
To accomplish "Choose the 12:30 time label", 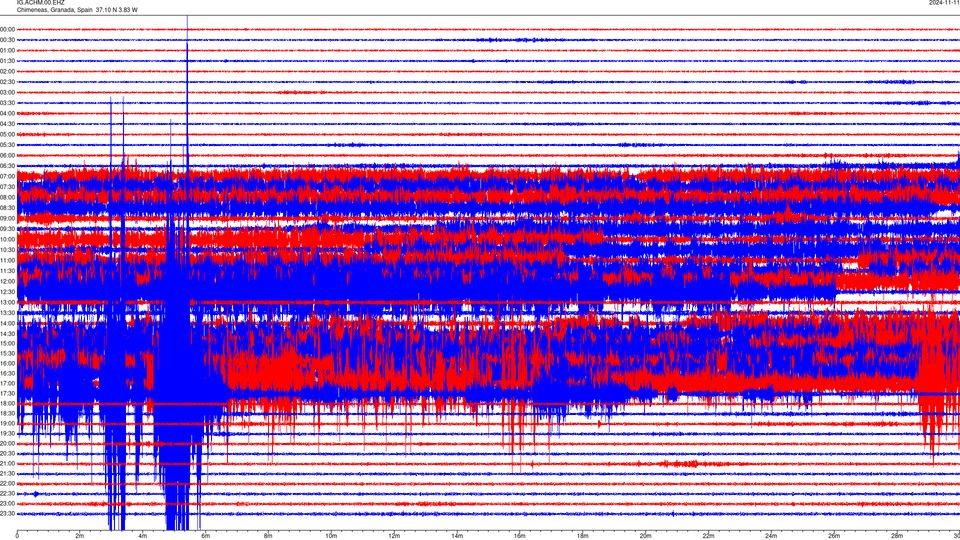I will 8,292.
